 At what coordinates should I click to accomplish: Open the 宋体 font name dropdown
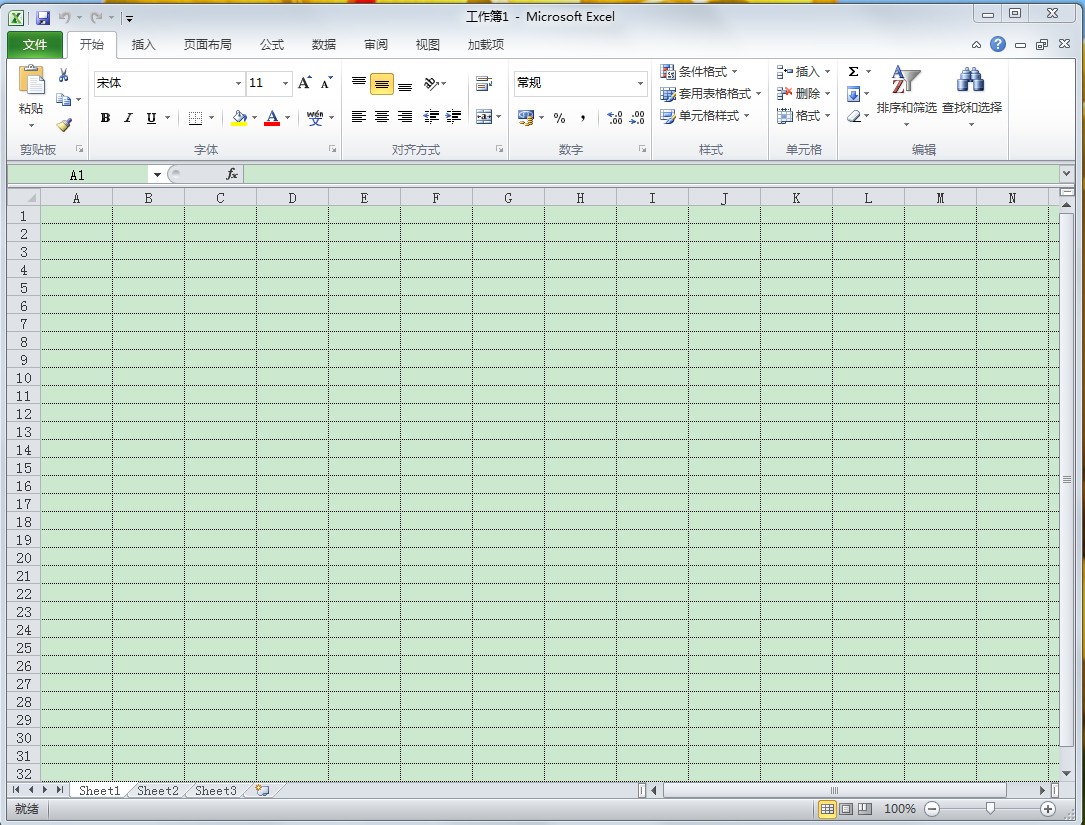tap(238, 84)
